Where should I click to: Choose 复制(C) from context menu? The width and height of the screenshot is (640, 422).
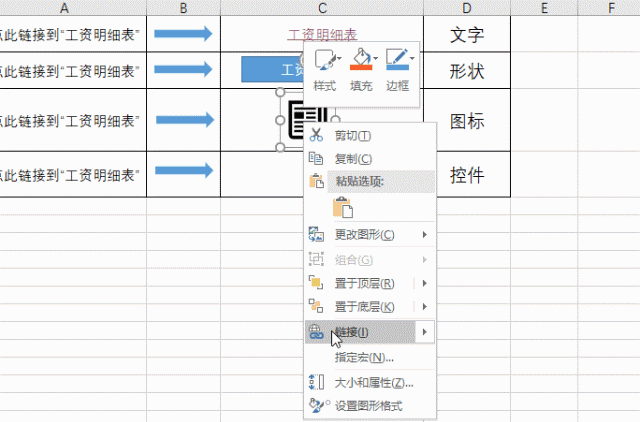pyautogui.click(x=371, y=159)
